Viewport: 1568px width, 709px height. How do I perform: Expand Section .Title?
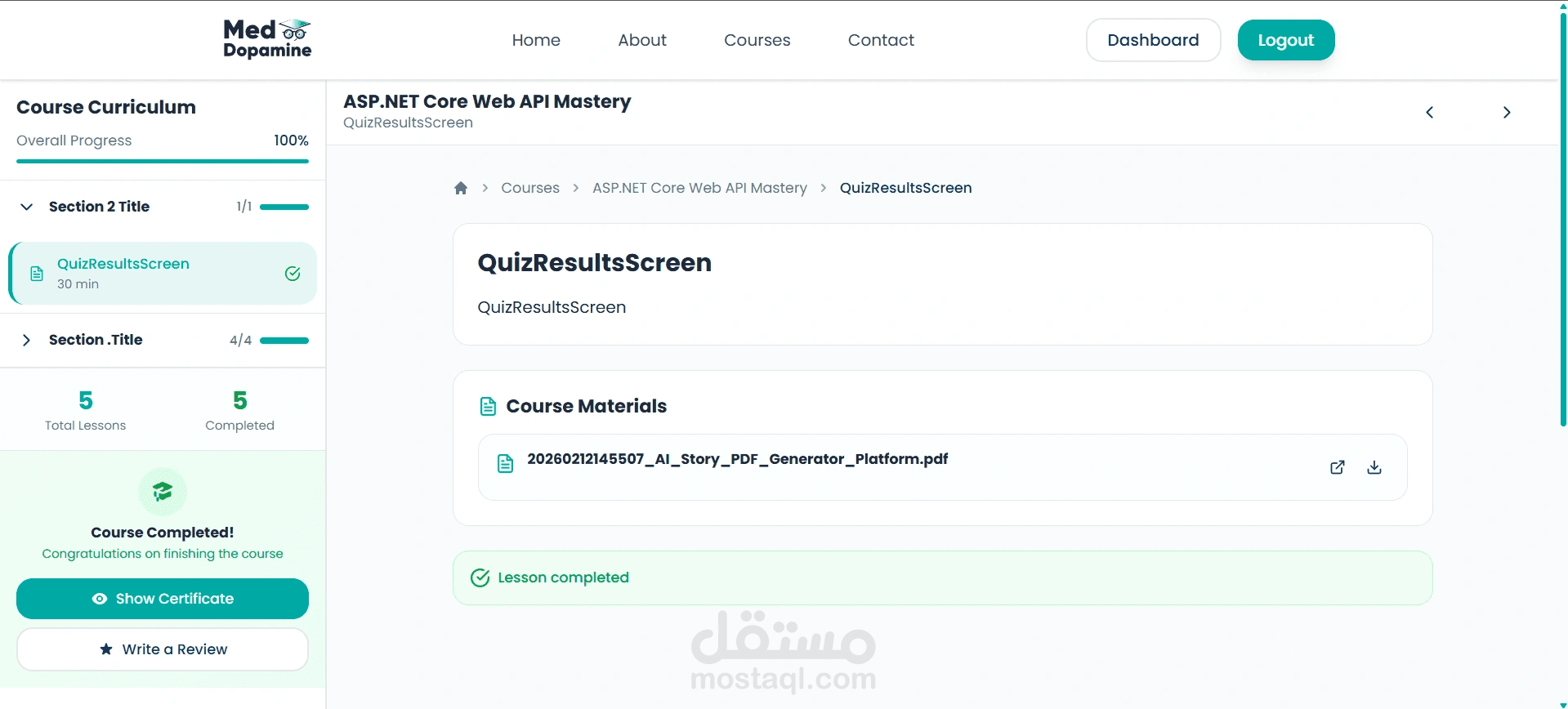tap(27, 340)
